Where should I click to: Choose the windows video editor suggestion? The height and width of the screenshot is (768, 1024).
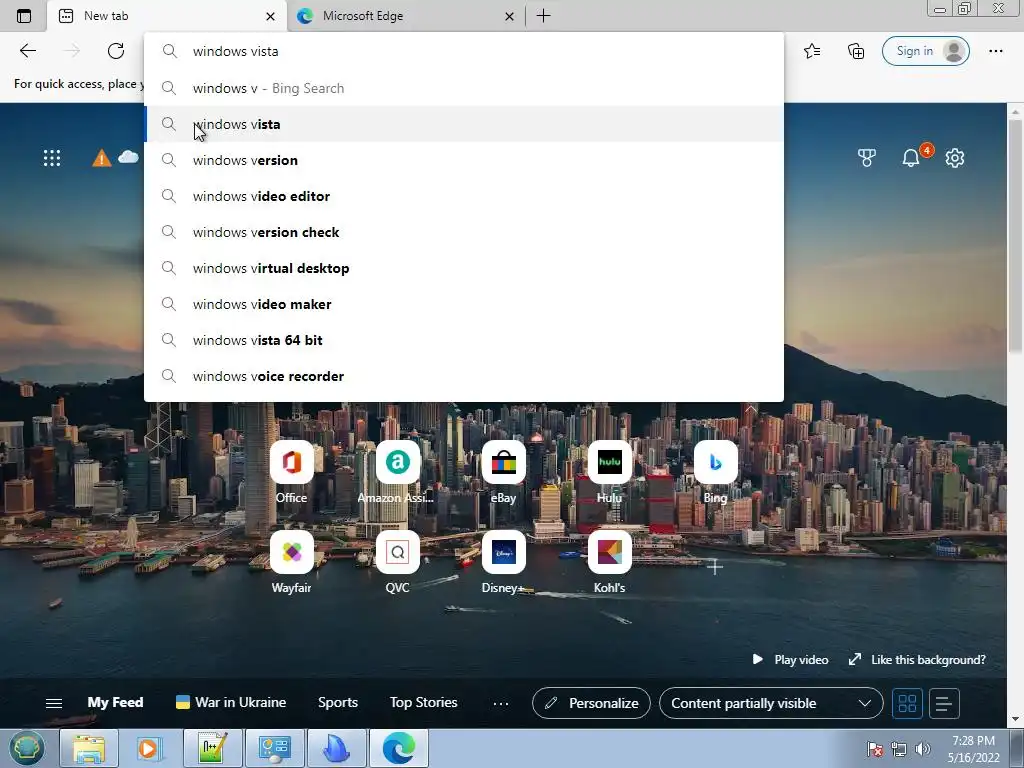(x=464, y=196)
